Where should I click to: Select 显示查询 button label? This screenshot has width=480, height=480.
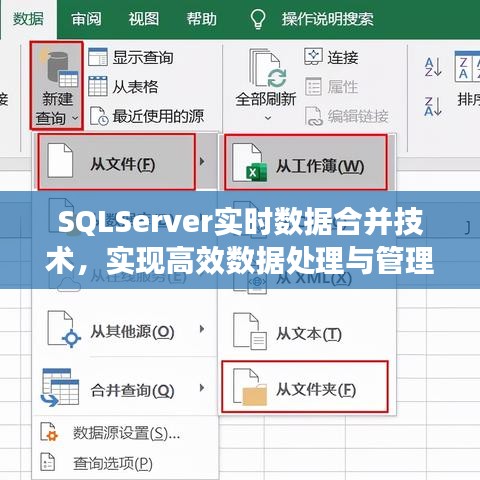(x=143, y=57)
